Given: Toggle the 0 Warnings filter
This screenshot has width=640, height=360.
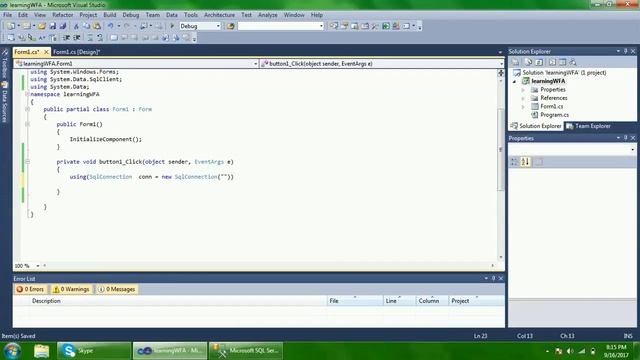Looking at the screenshot, I should [71, 289].
